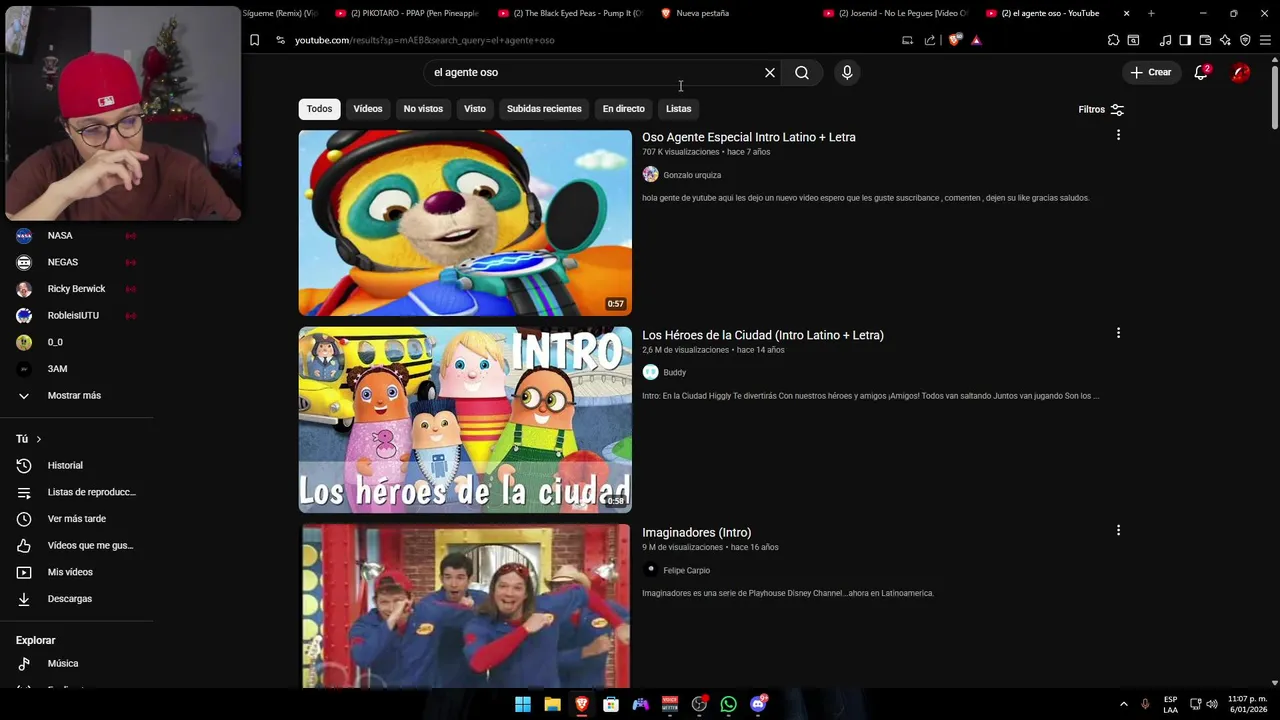Viewport: 1280px width, 720px height.
Task: Play Los héroes de la ciudad thumbnail
Action: click(465, 420)
